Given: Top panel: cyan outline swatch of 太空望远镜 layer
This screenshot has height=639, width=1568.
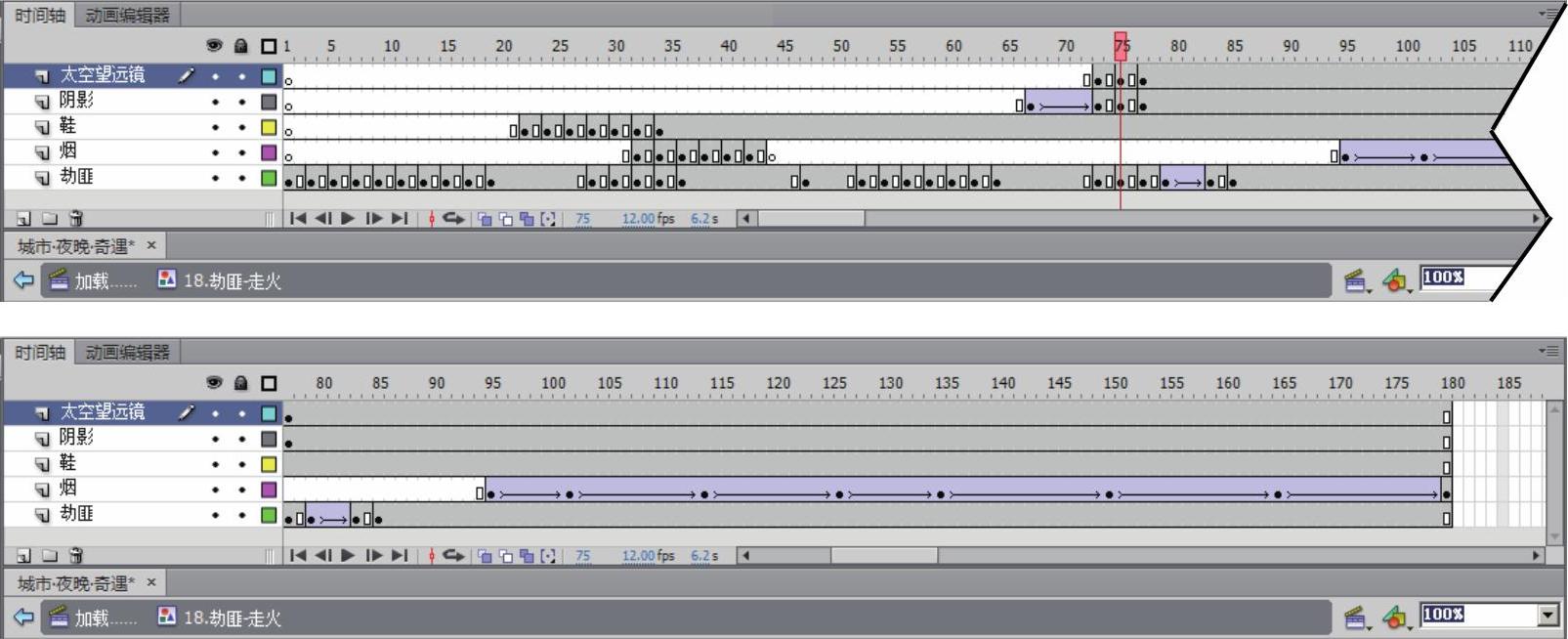Looking at the screenshot, I should click(x=269, y=76).
